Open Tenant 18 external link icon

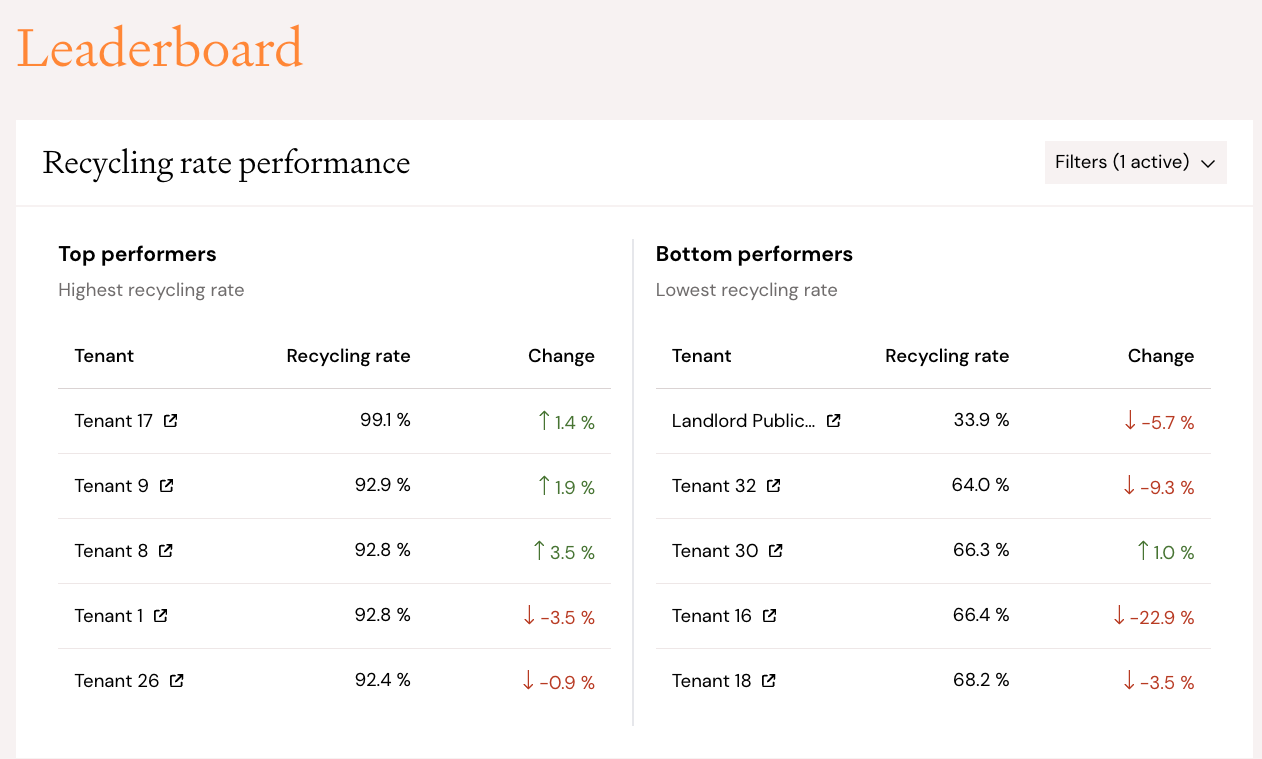pos(769,681)
